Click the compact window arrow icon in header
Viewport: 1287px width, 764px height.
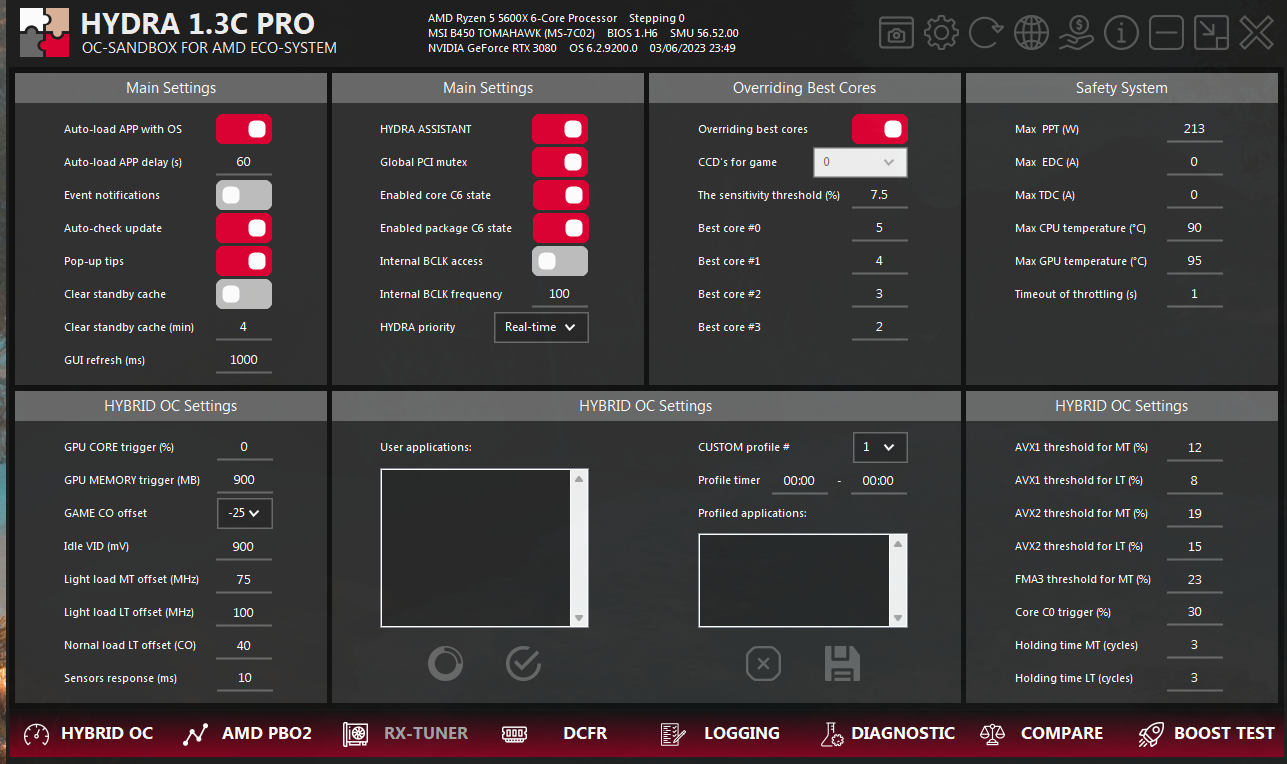pyautogui.click(x=1211, y=33)
